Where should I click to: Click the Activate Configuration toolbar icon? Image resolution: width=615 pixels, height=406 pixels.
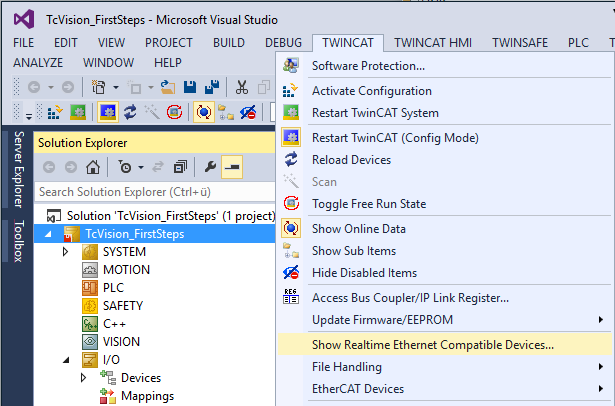pos(55,113)
